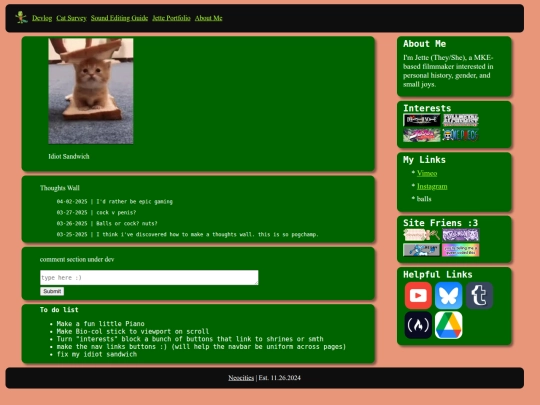The image size is (540, 405).
Task: Click the 'About Me' sidebar heading
Action: click(424, 44)
